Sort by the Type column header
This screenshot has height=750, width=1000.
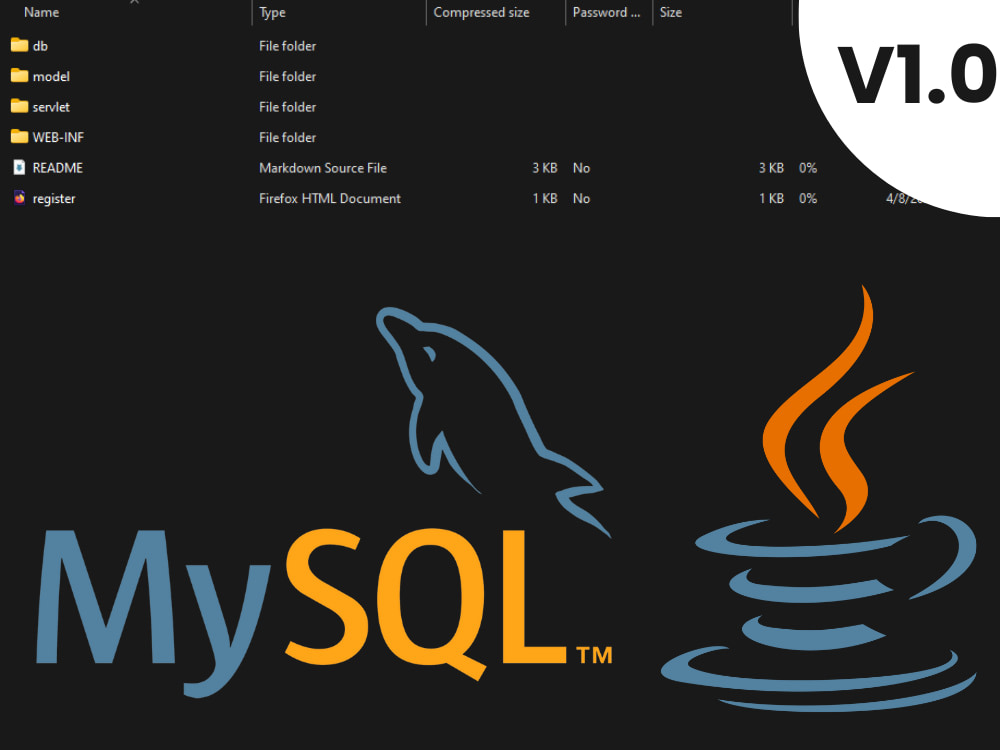(272, 13)
